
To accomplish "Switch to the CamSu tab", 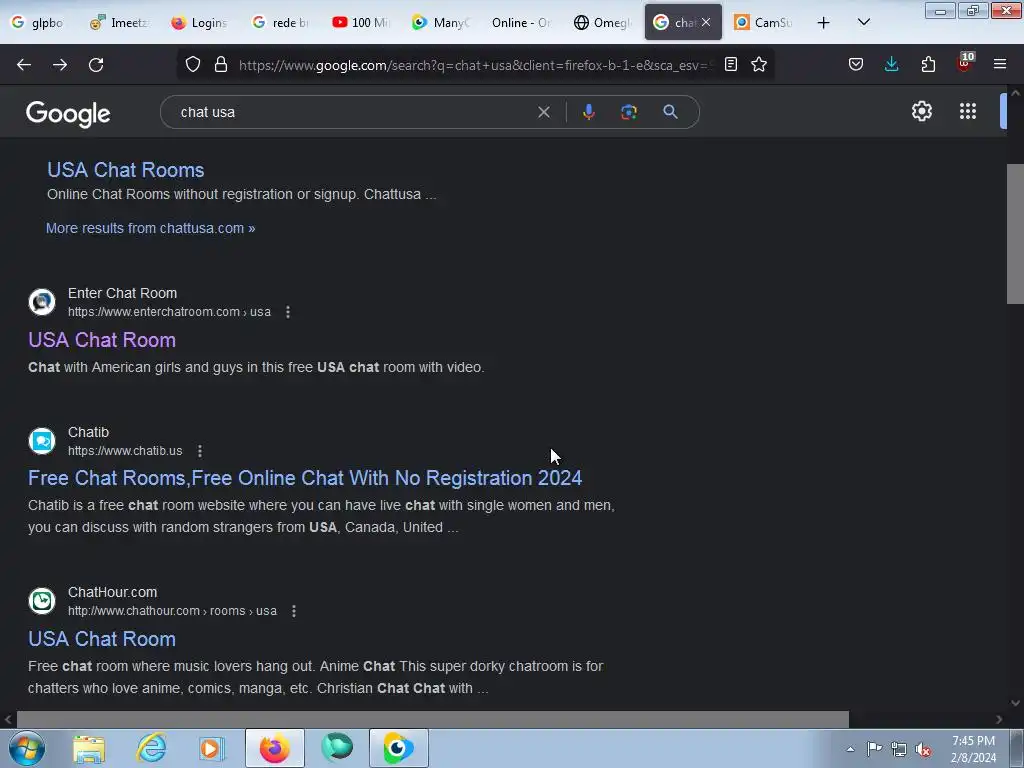I will click(763, 22).
